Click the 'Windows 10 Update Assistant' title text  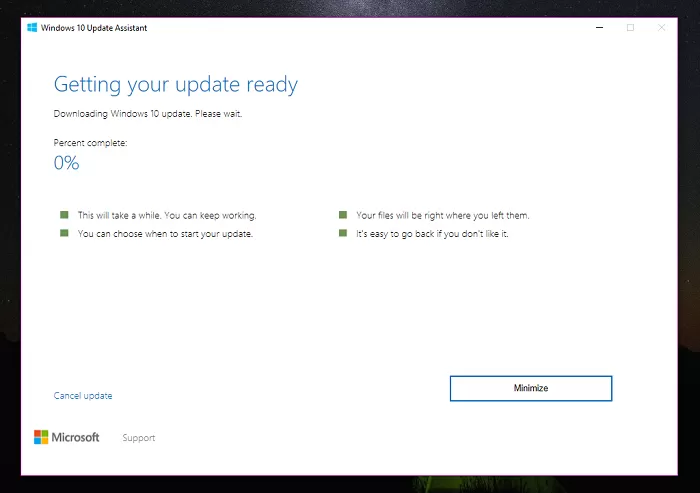click(x=94, y=28)
